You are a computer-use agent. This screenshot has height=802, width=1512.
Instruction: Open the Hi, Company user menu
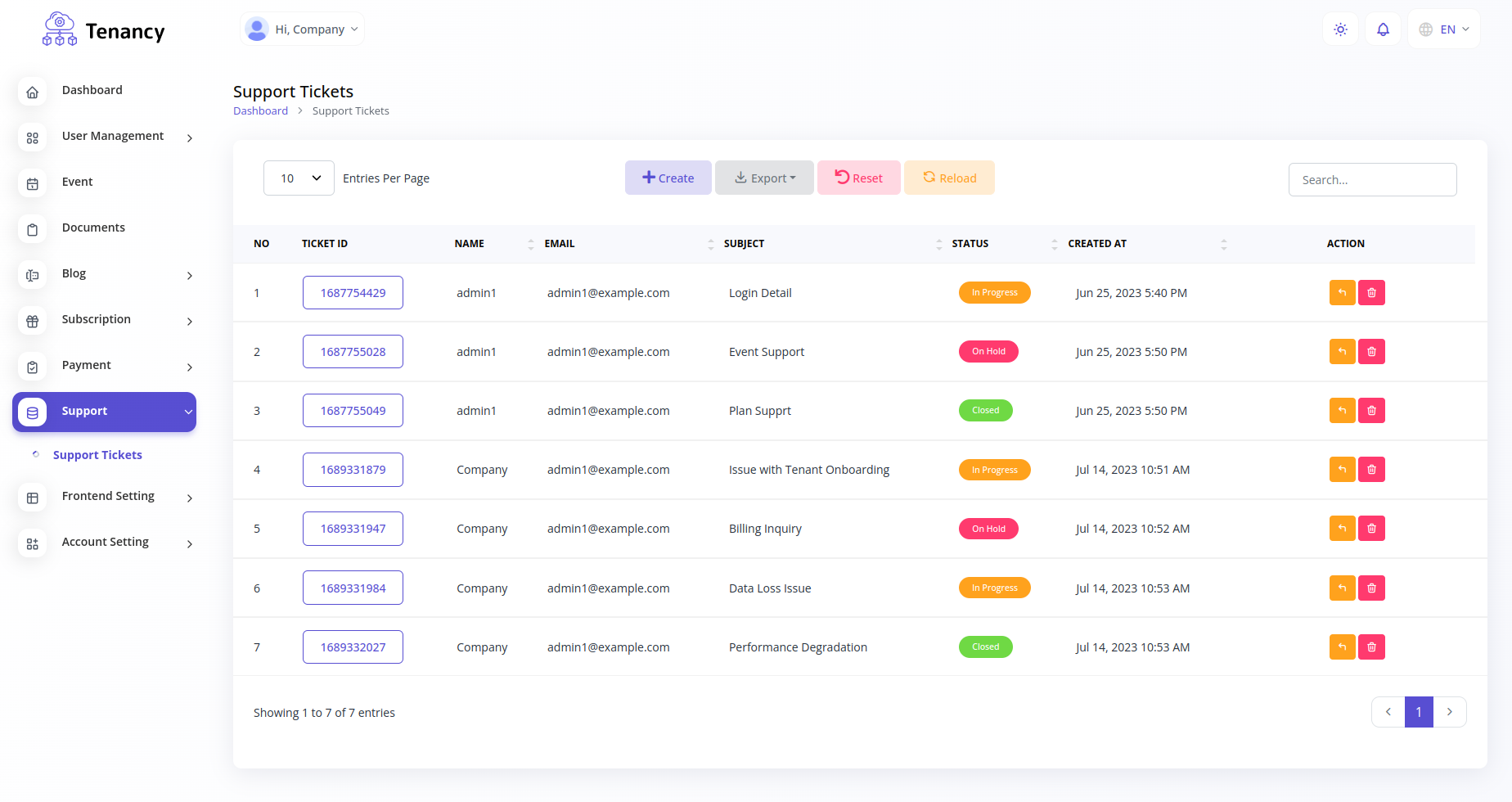tap(303, 29)
